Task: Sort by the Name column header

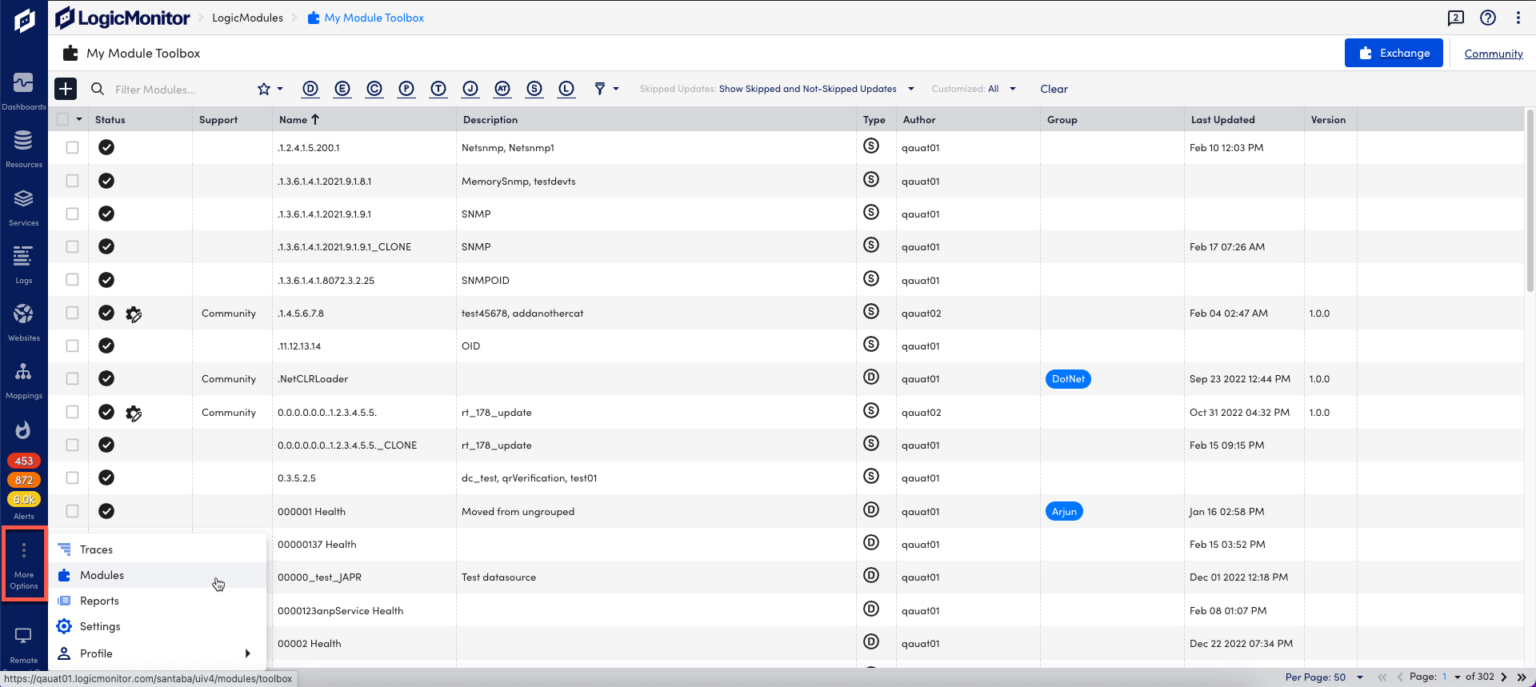Action: (299, 119)
